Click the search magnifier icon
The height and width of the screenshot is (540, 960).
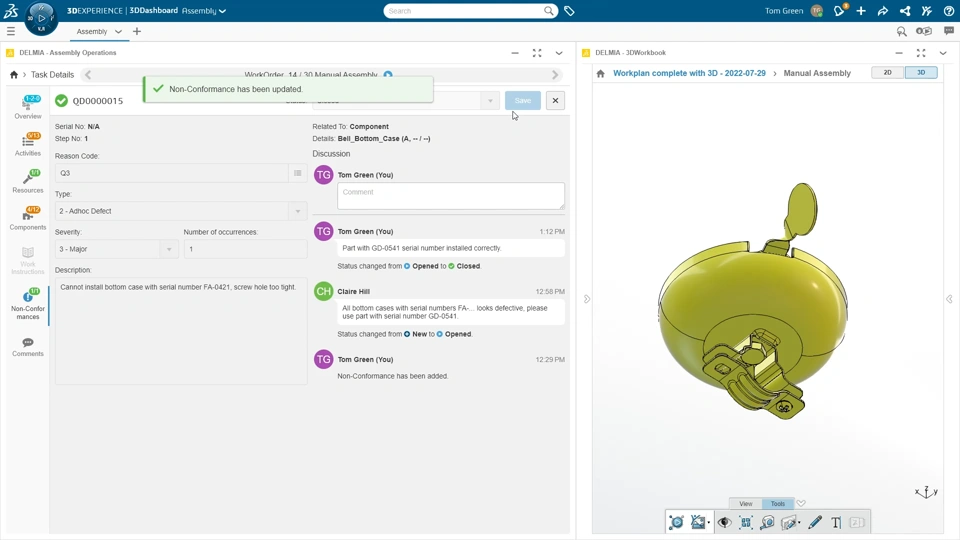click(549, 10)
